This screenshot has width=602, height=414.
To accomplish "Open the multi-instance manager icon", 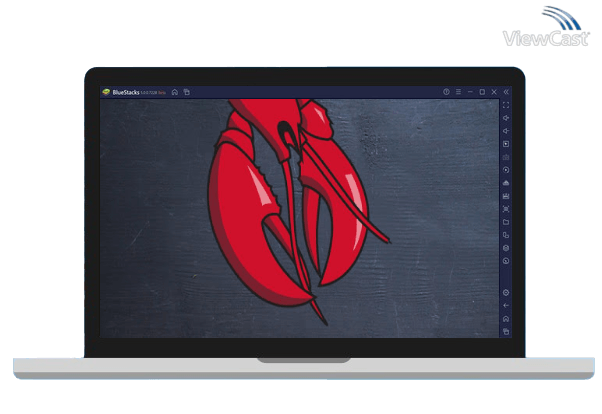I will coord(506,248).
